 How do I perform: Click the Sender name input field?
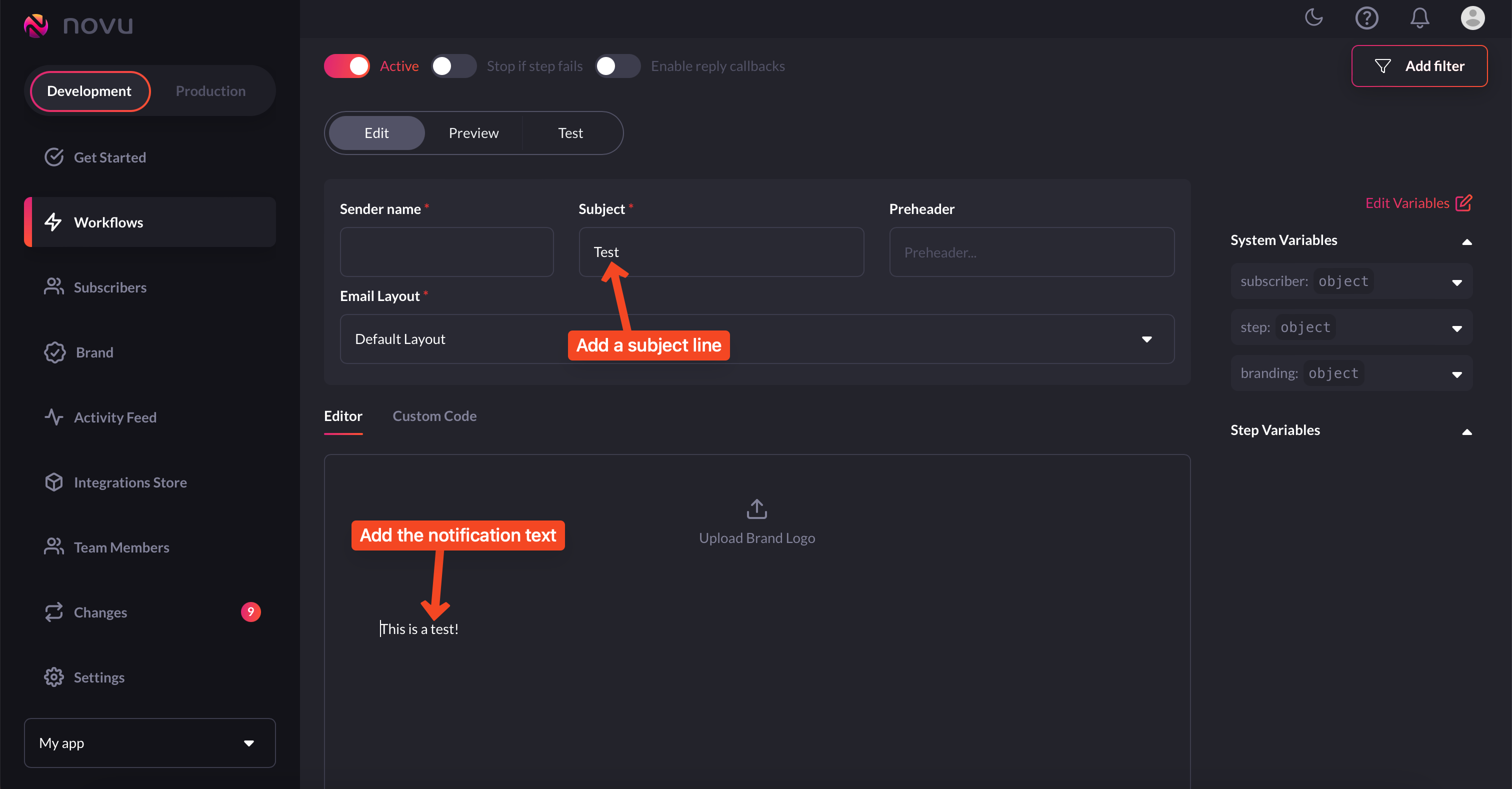pyautogui.click(x=446, y=252)
